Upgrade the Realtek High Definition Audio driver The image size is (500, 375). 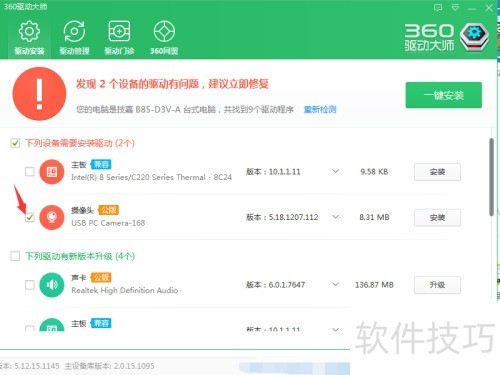(437, 285)
